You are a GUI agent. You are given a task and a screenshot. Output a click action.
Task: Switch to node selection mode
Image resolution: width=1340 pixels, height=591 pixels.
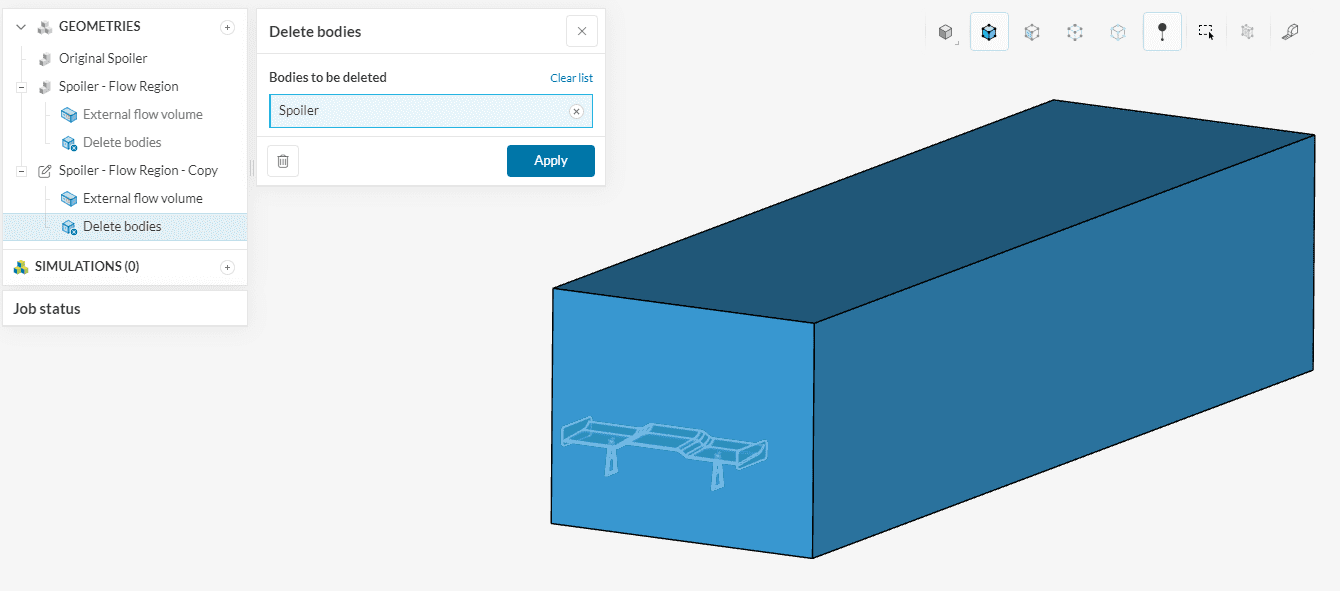tap(1075, 32)
